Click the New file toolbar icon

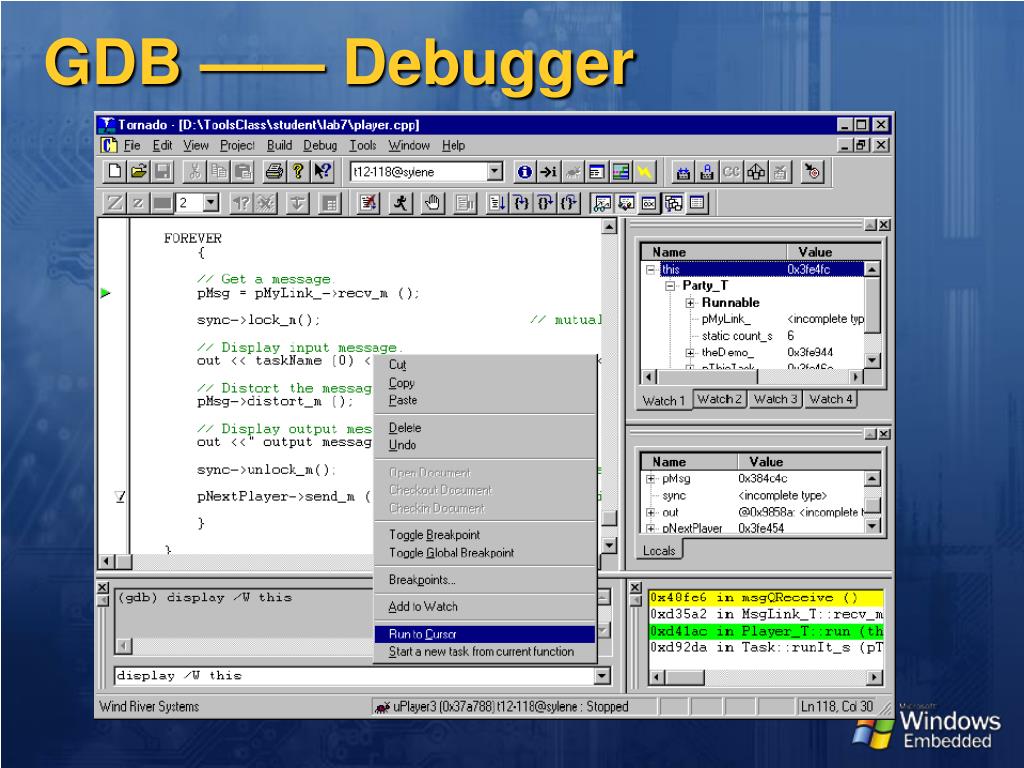coord(116,172)
